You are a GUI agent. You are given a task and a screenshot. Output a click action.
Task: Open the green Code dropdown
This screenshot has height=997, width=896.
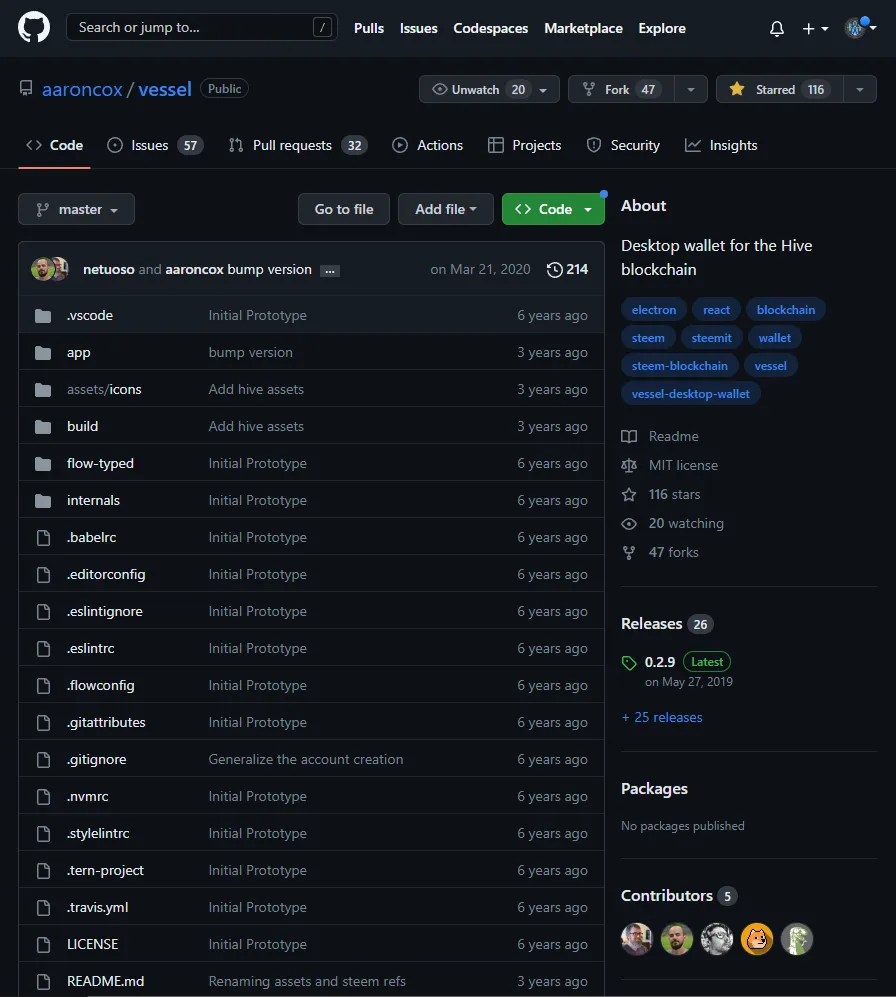pos(553,209)
